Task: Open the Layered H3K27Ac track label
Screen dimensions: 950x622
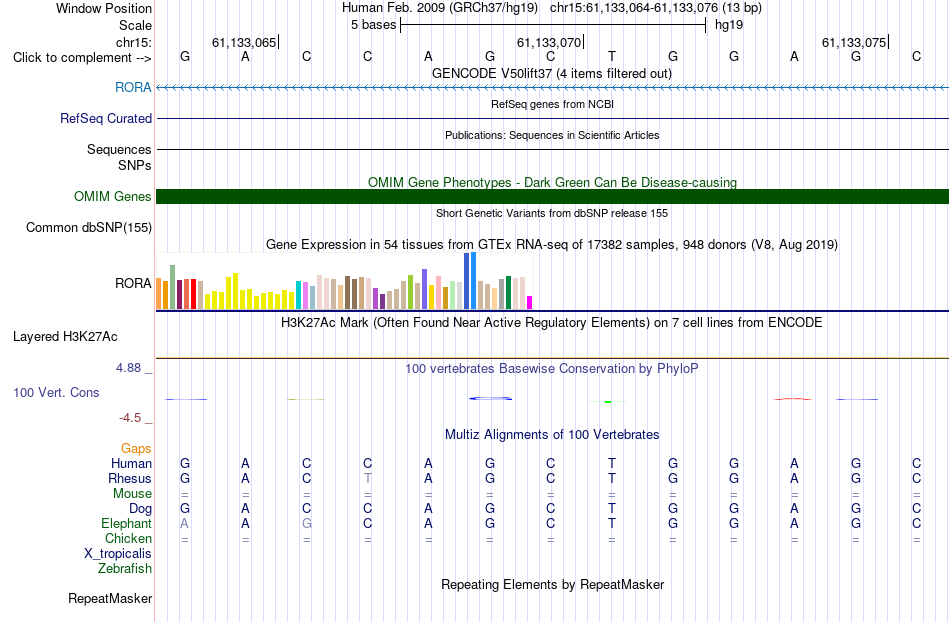Action: pyautogui.click(x=65, y=337)
